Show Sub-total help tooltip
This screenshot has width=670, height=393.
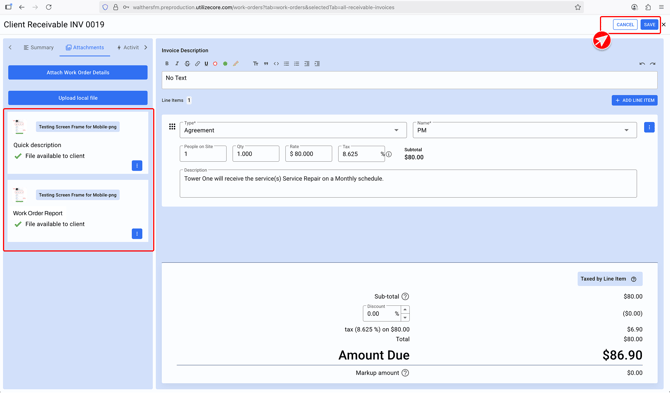405,296
